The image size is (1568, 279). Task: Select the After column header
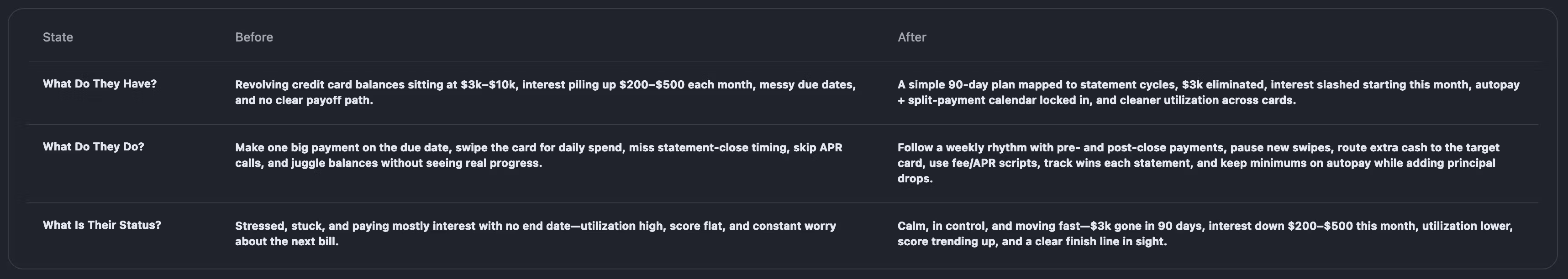(x=911, y=37)
